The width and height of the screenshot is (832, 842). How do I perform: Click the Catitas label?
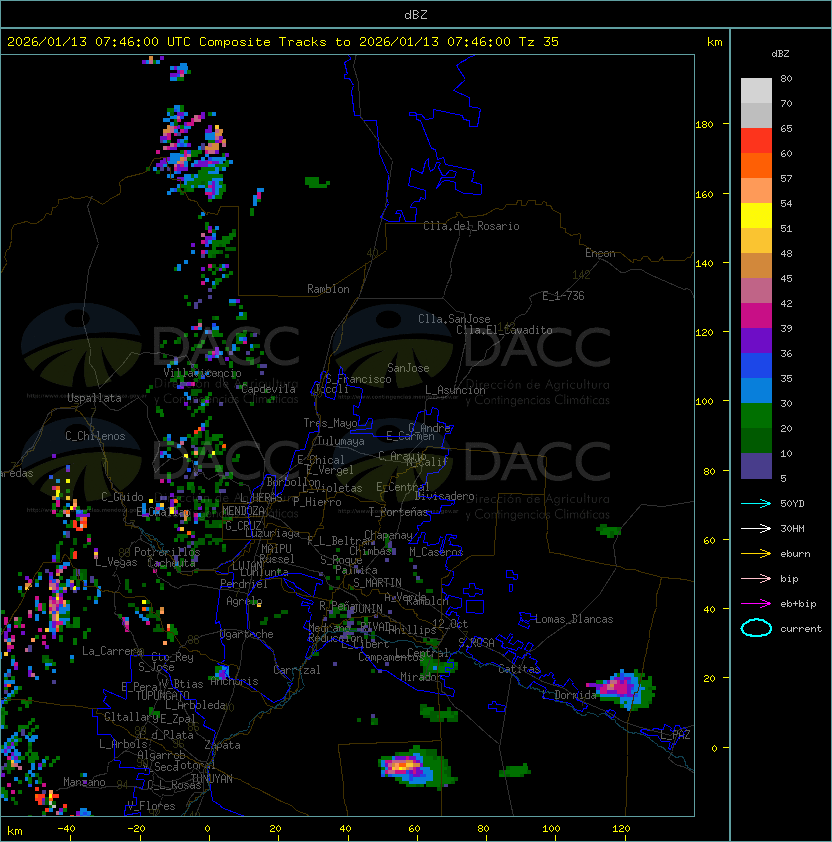[519, 669]
